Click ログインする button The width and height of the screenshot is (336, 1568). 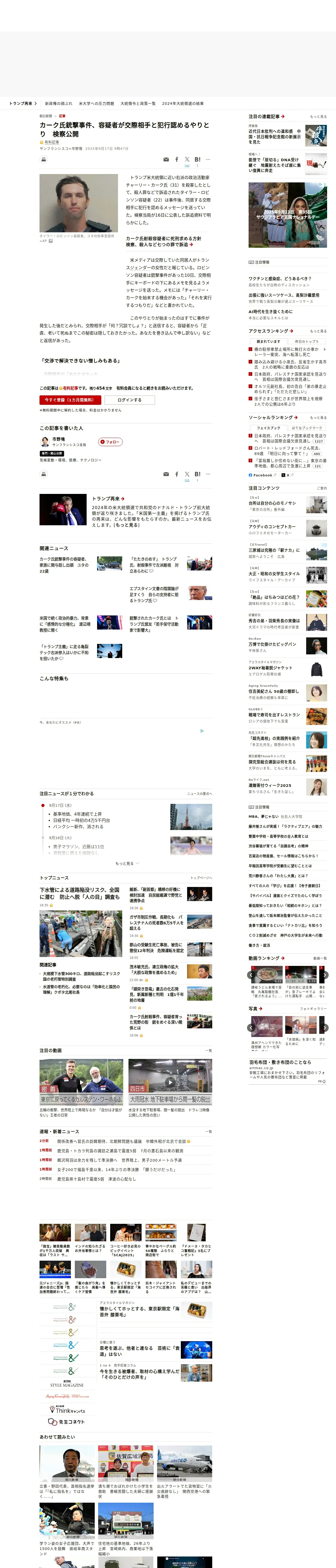[129, 400]
